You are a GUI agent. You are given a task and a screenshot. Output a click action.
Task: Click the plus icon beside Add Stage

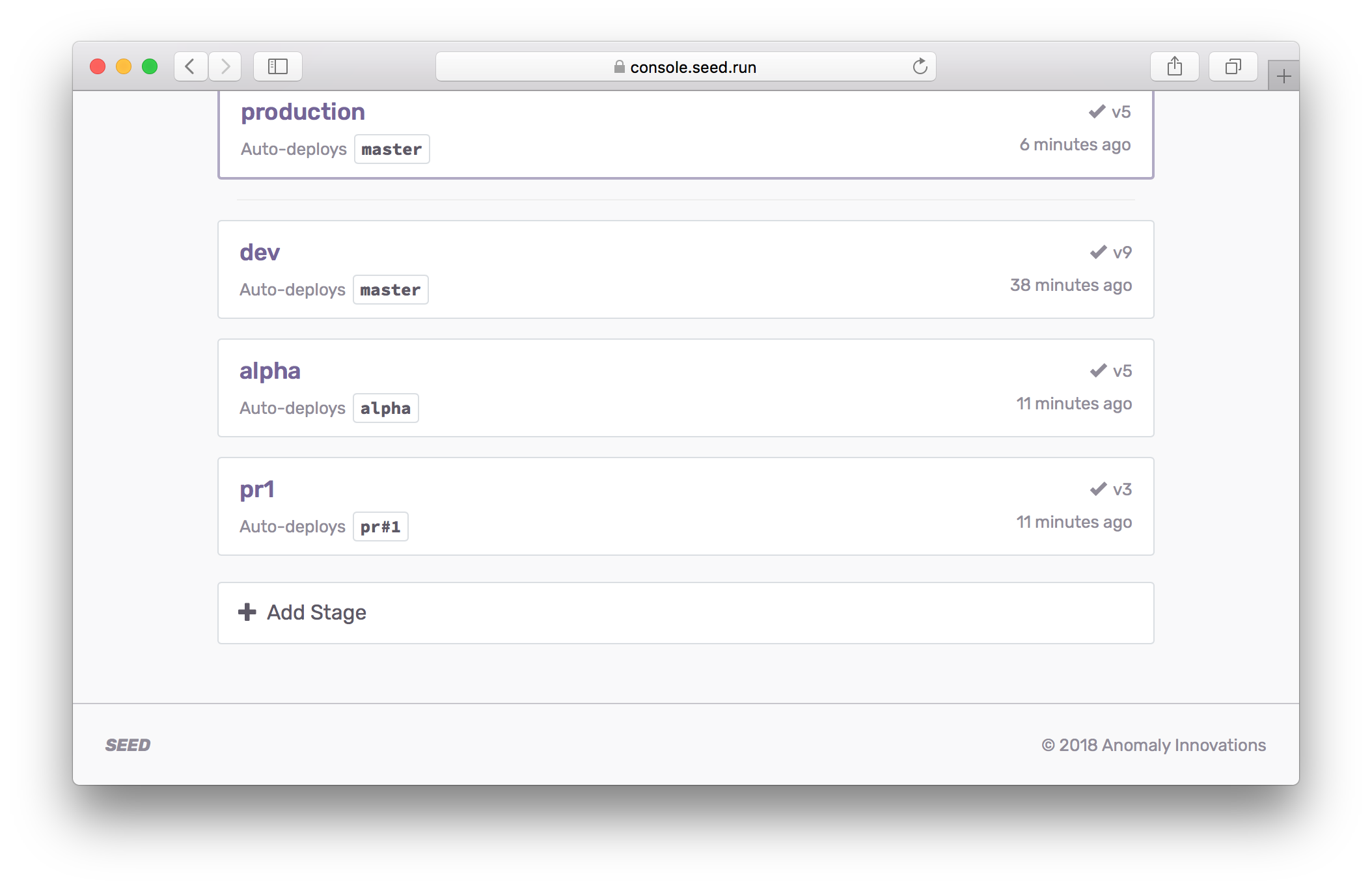coord(247,612)
